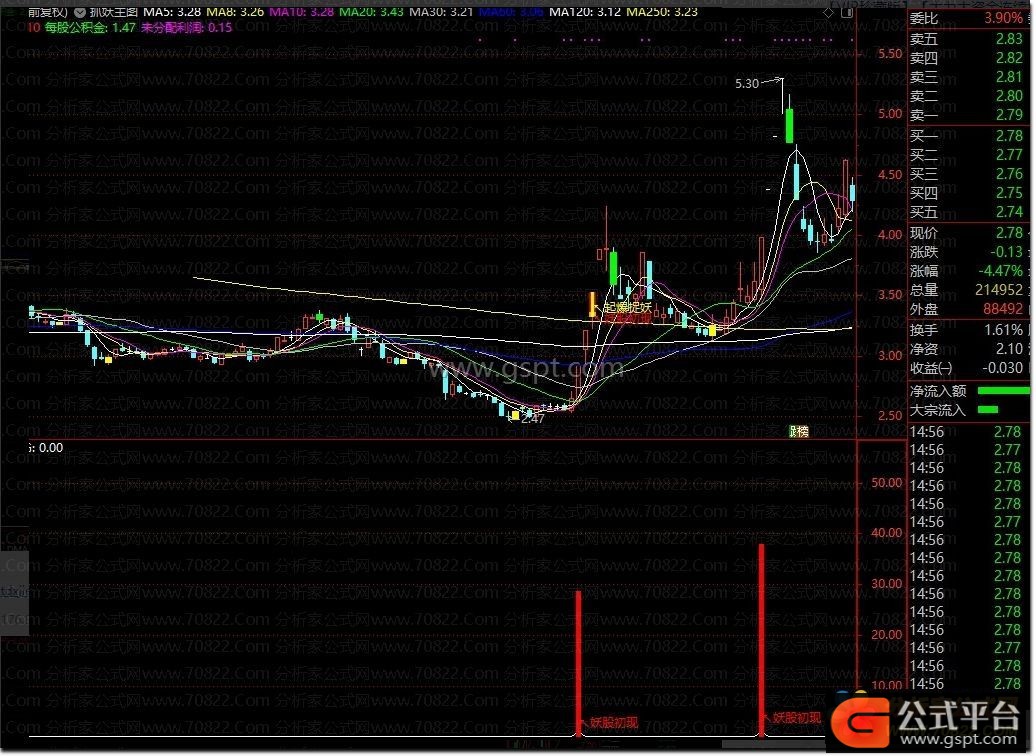The height and width of the screenshot is (756, 1036).
Task: Click the 5.30 high price annotation
Action: (747, 84)
